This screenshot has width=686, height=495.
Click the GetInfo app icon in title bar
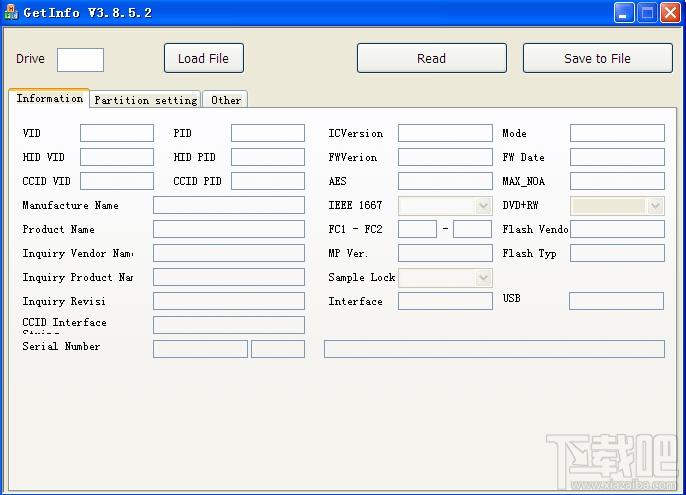[11, 12]
